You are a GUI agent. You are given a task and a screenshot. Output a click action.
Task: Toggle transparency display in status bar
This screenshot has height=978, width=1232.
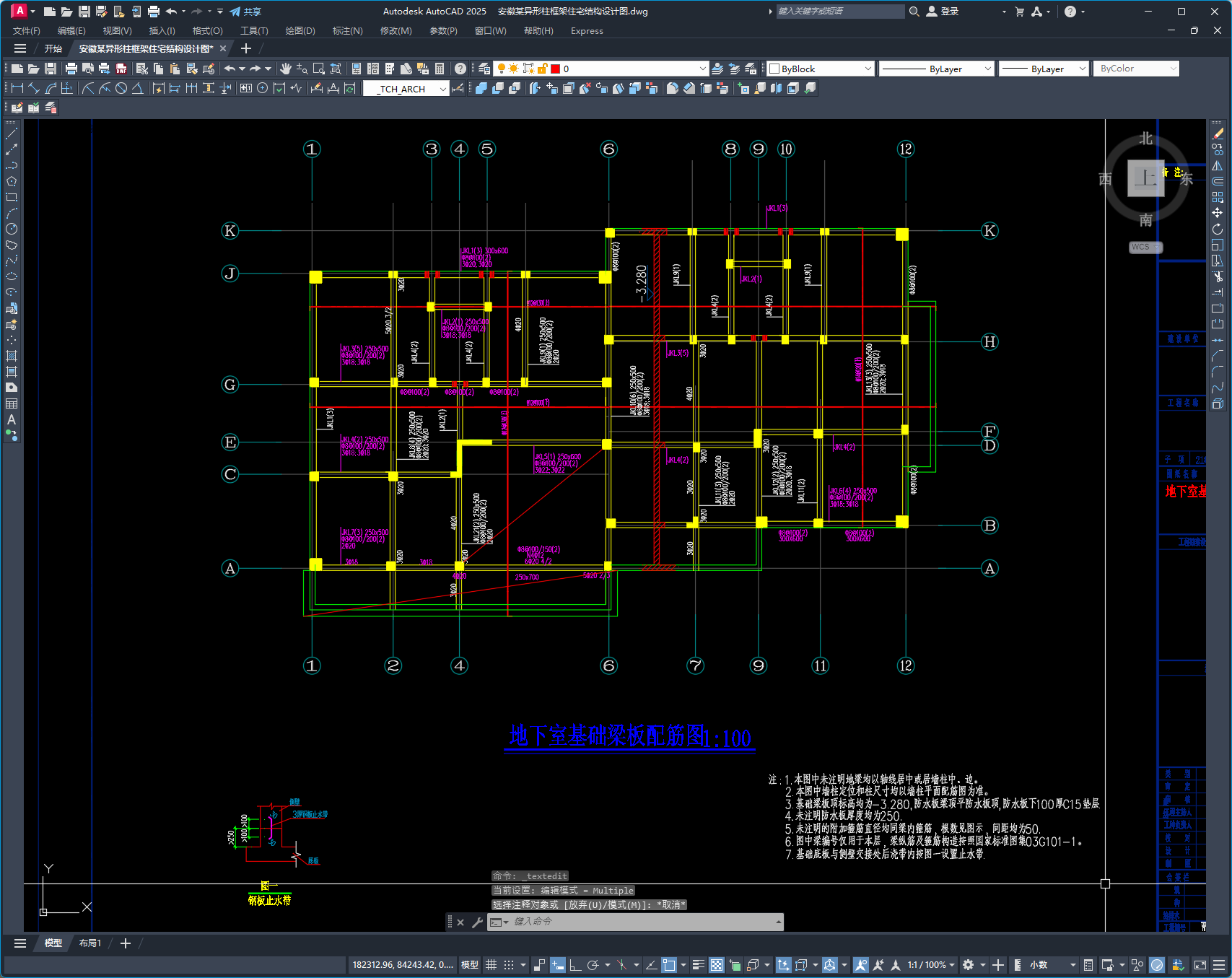[x=716, y=965]
